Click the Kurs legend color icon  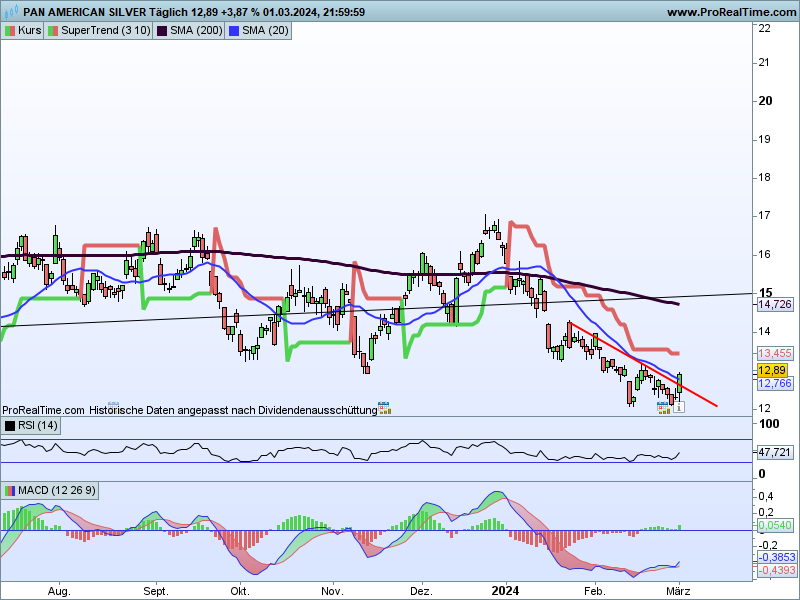tap(10, 31)
